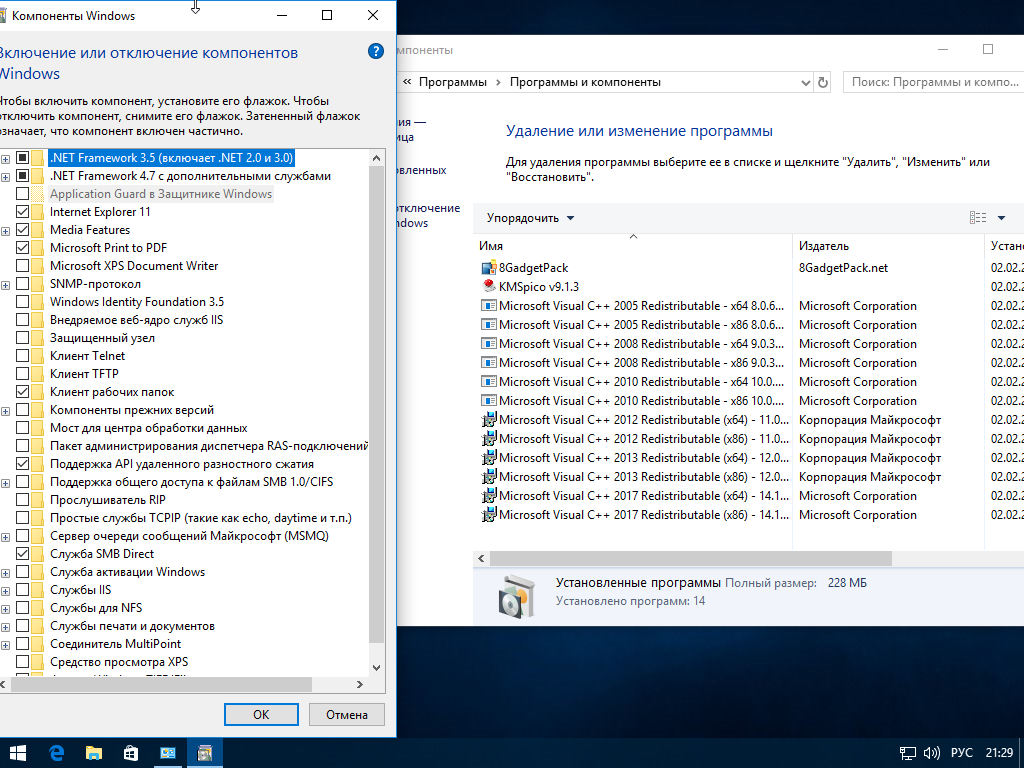The width and height of the screenshot is (1024, 768).
Task: Open the volume tray icon
Action: click(x=931, y=753)
